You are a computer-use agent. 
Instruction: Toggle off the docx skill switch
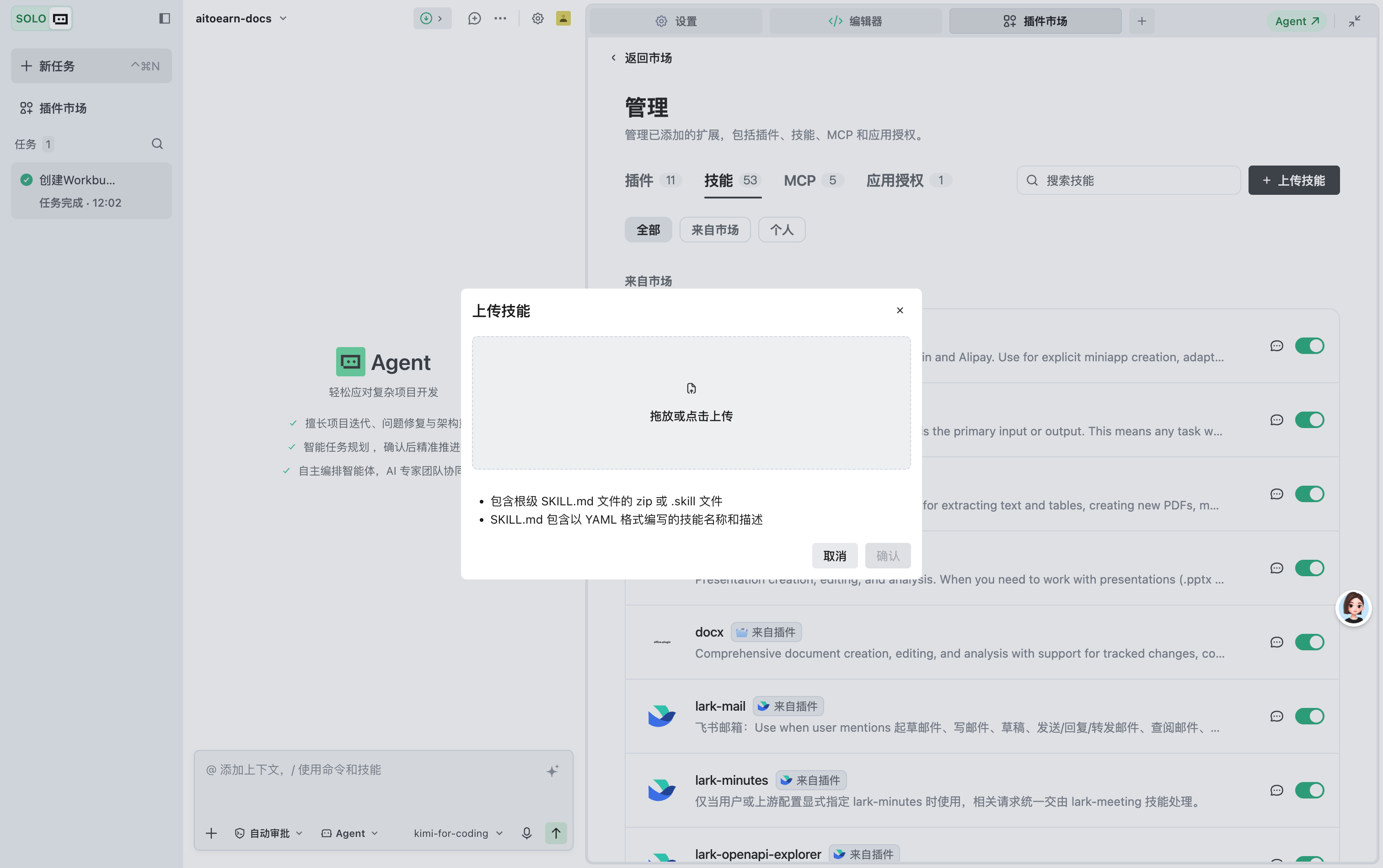click(1309, 642)
